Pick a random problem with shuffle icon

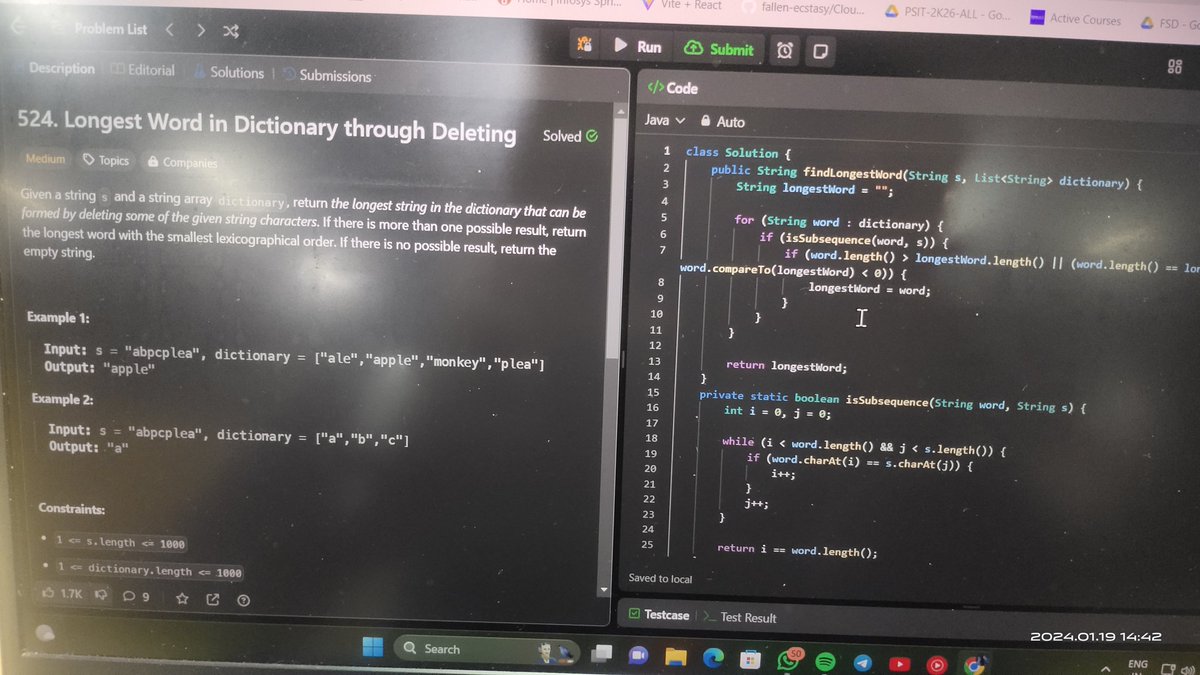[x=231, y=31]
